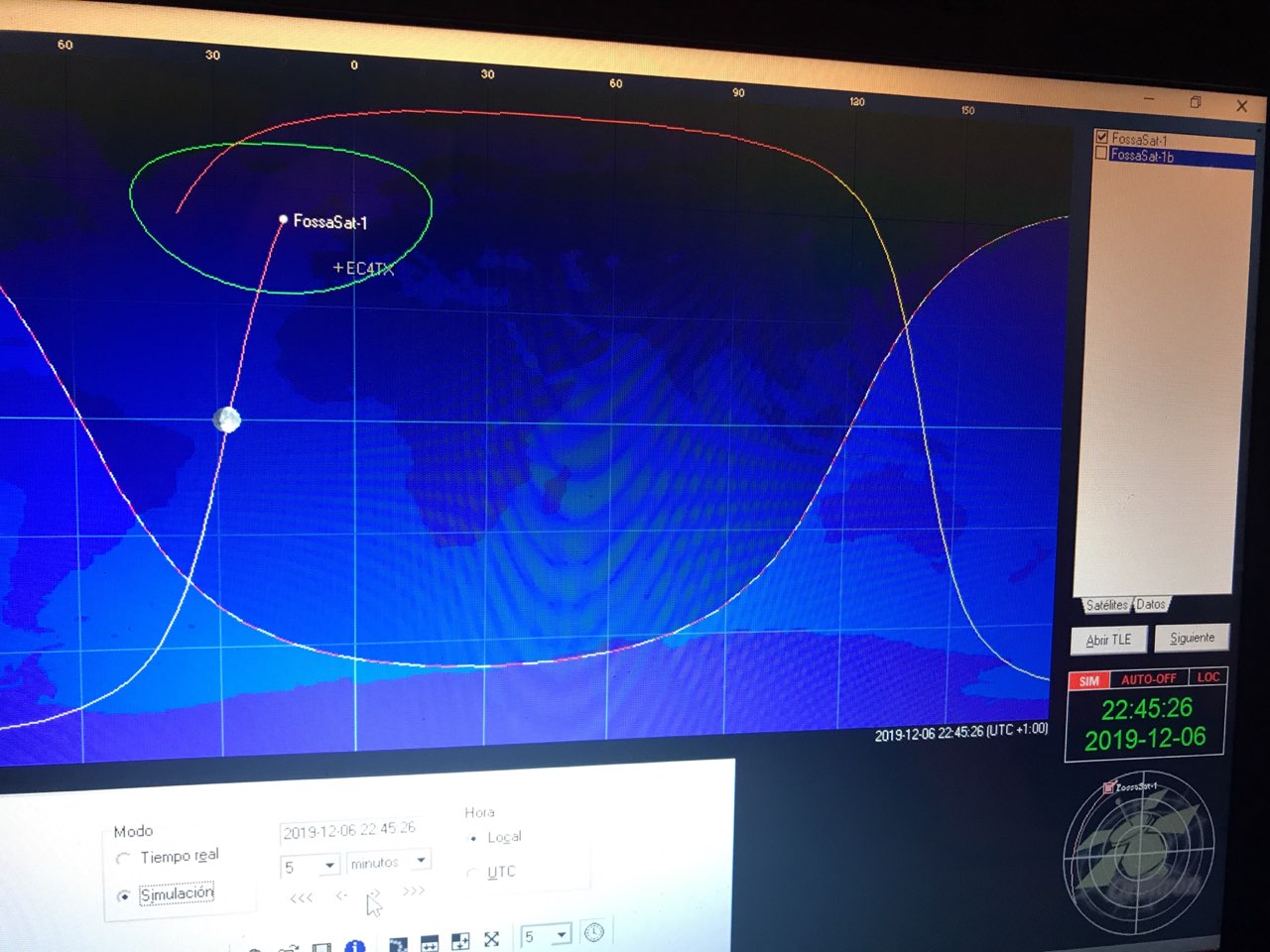Viewport: 1270px width, 952px height.
Task: Click the Abrir TLE button
Action: point(1108,640)
